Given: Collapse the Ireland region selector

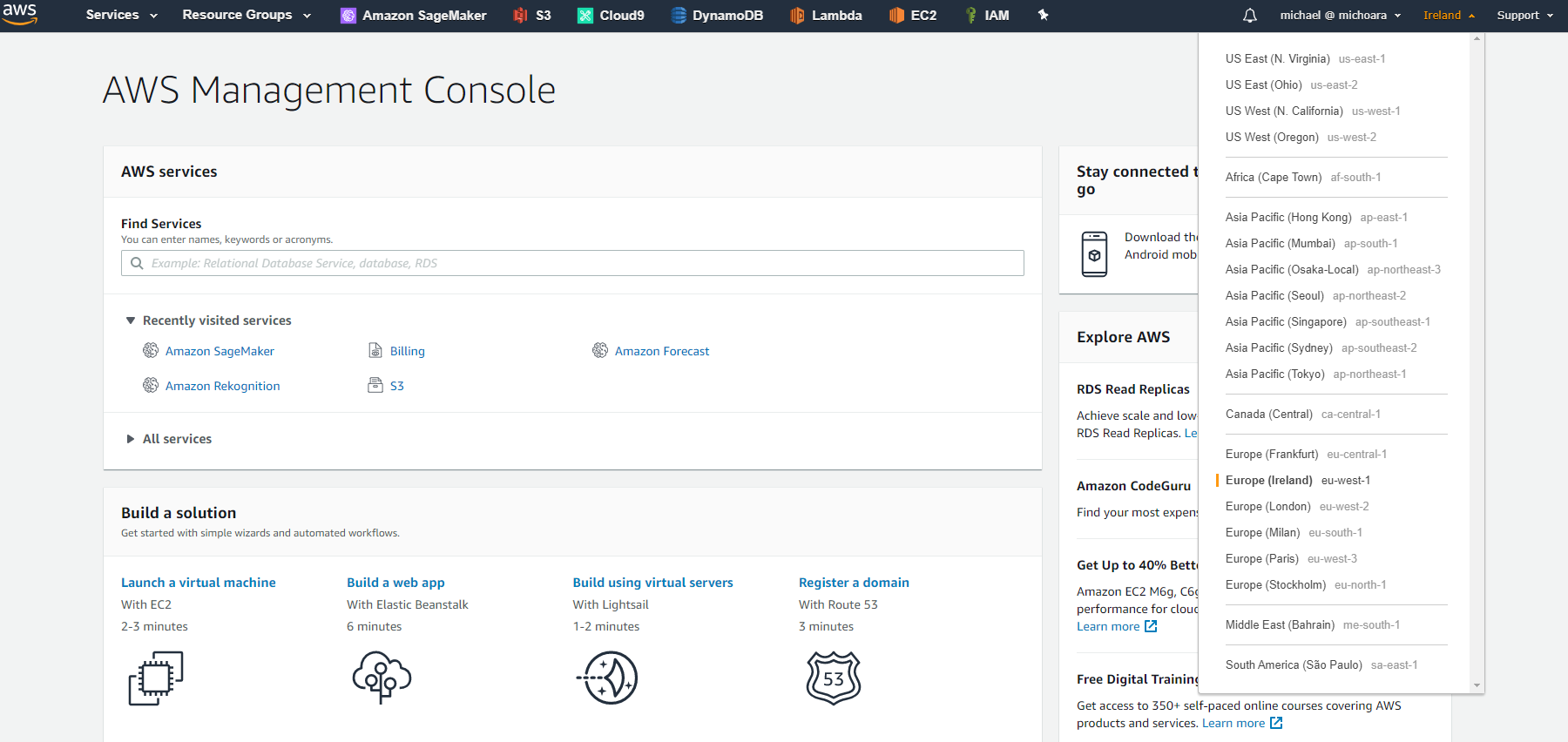Looking at the screenshot, I should point(1449,16).
